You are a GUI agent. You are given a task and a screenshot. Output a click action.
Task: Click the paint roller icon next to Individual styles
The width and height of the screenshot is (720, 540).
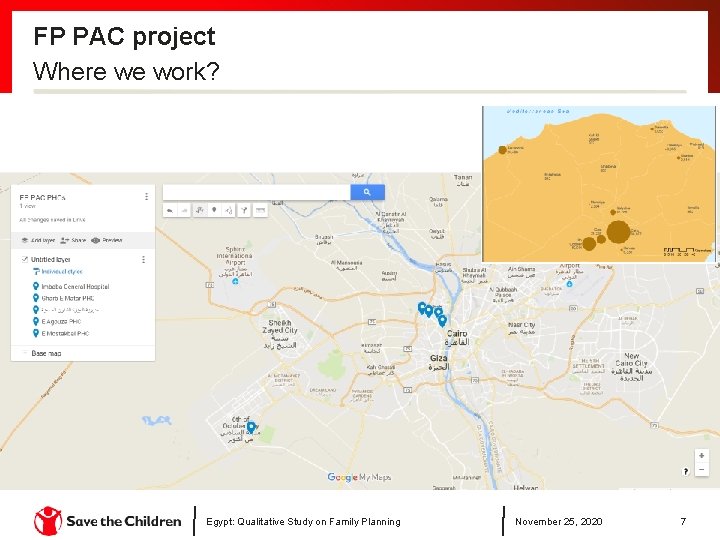pyautogui.click(x=36, y=271)
